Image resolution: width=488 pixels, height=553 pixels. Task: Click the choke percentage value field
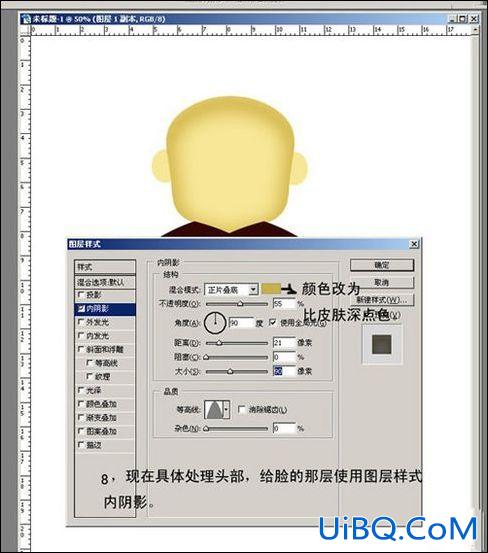(x=284, y=357)
